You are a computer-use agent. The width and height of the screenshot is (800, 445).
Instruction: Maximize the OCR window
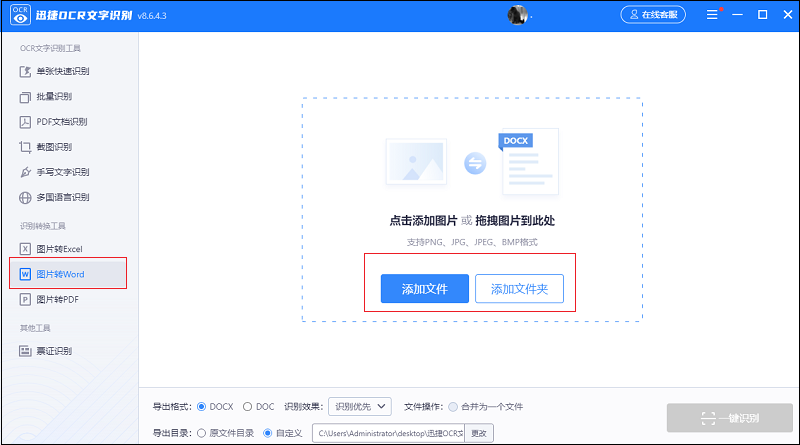point(763,15)
